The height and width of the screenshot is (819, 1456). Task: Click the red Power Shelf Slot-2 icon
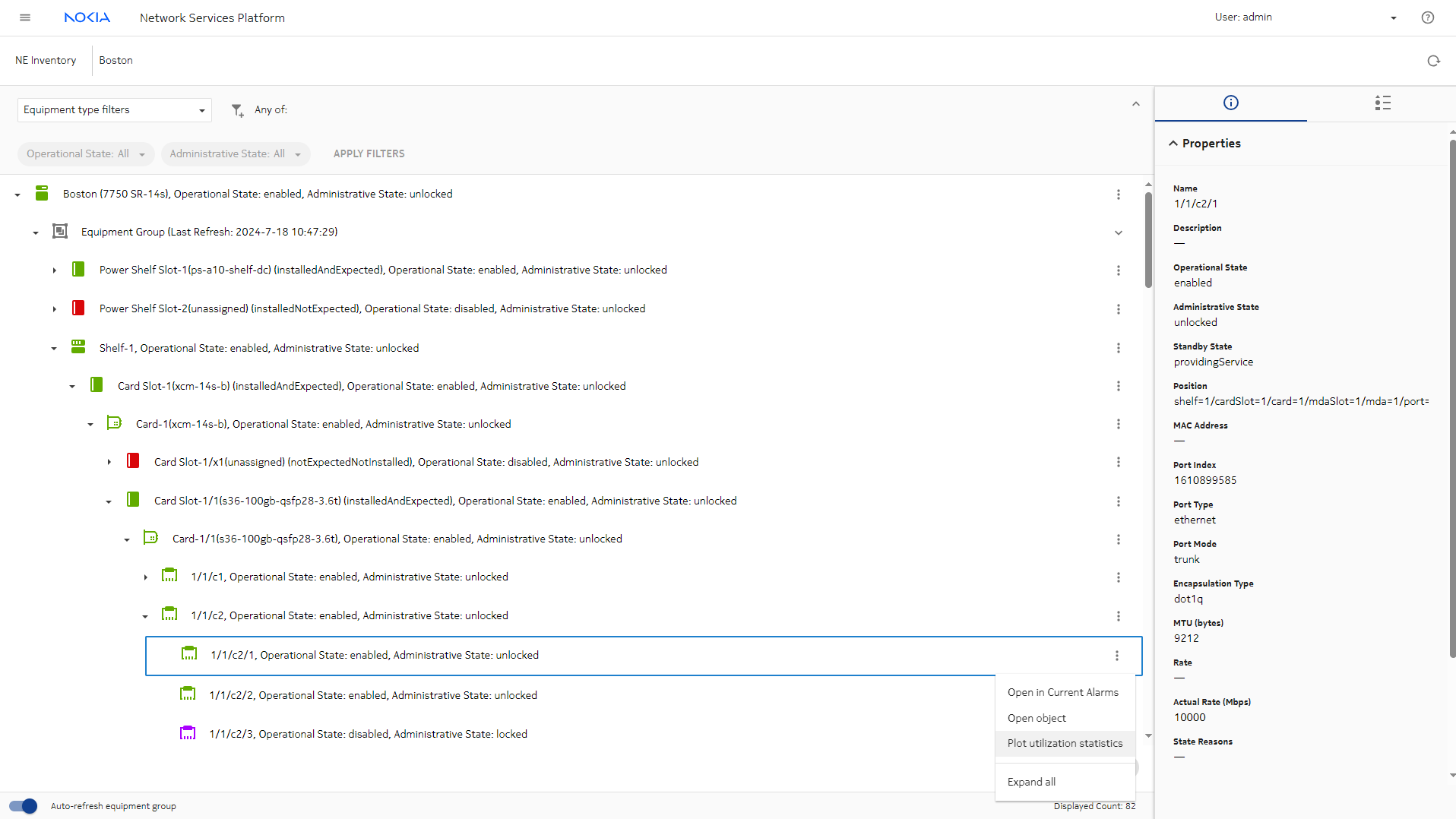click(78, 308)
